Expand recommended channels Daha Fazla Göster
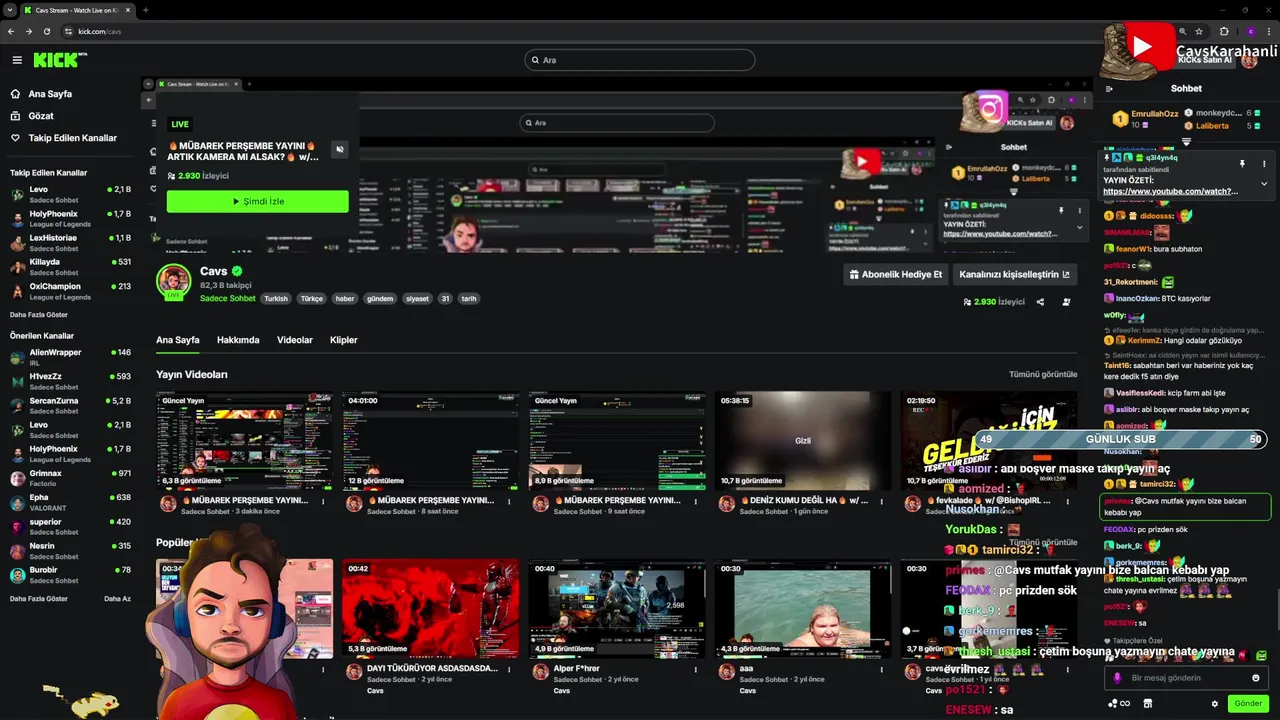 click(39, 598)
